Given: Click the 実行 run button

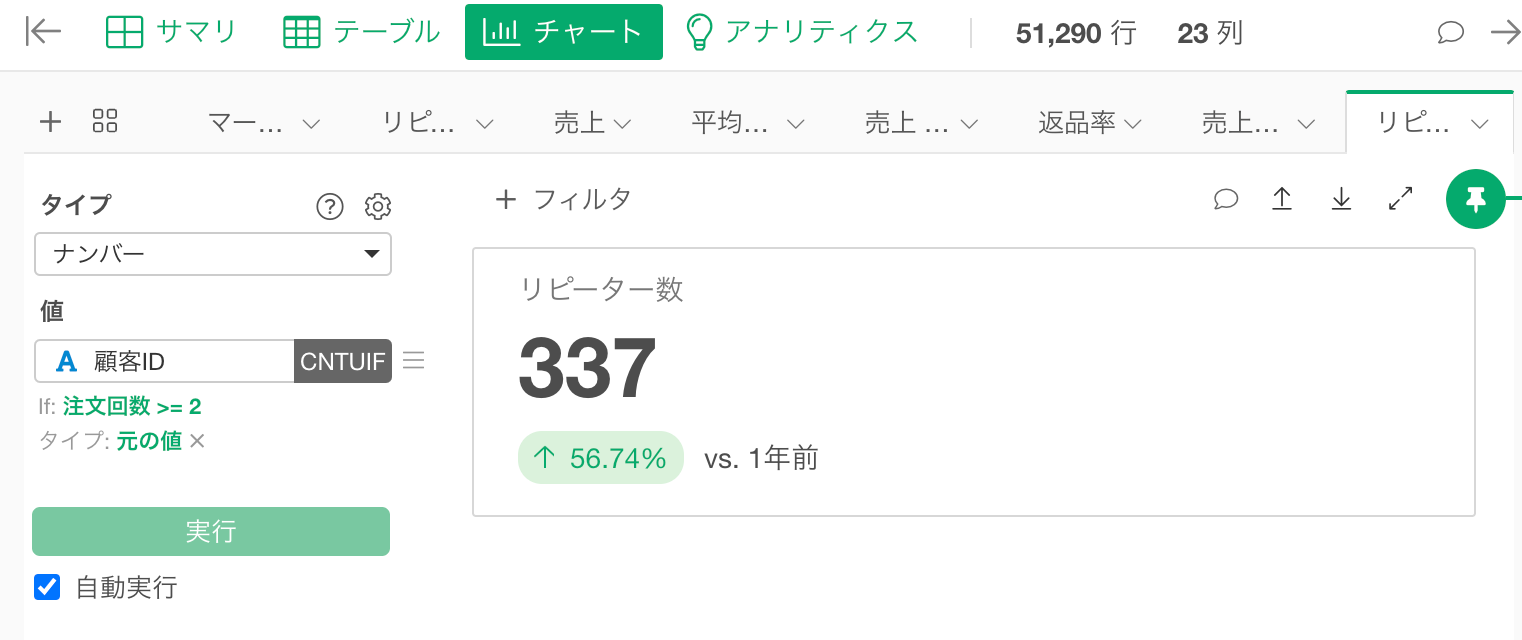Looking at the screenshot, I should pos(211,531).
